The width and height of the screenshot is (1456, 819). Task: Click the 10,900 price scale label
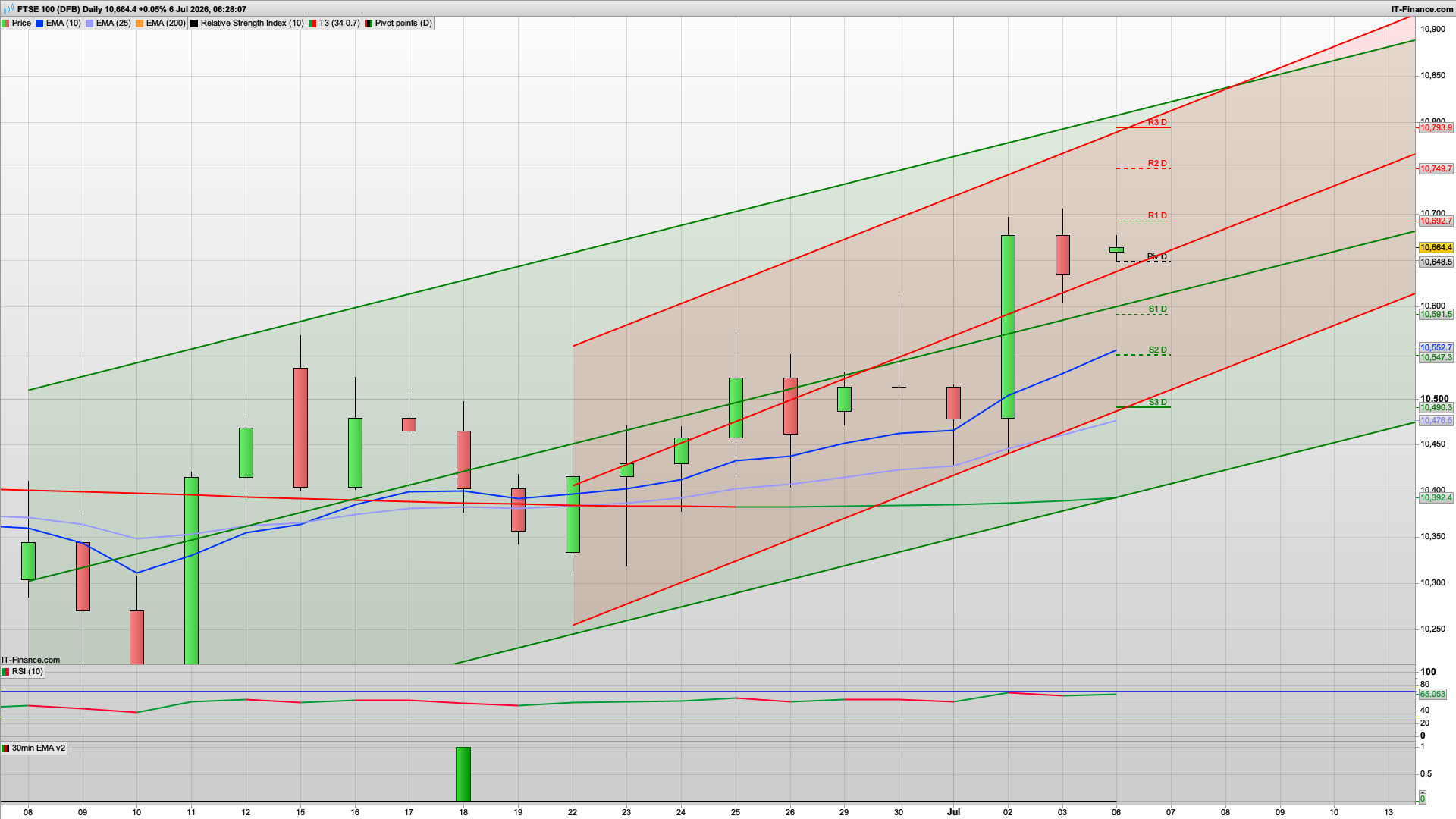(1432, 30)
